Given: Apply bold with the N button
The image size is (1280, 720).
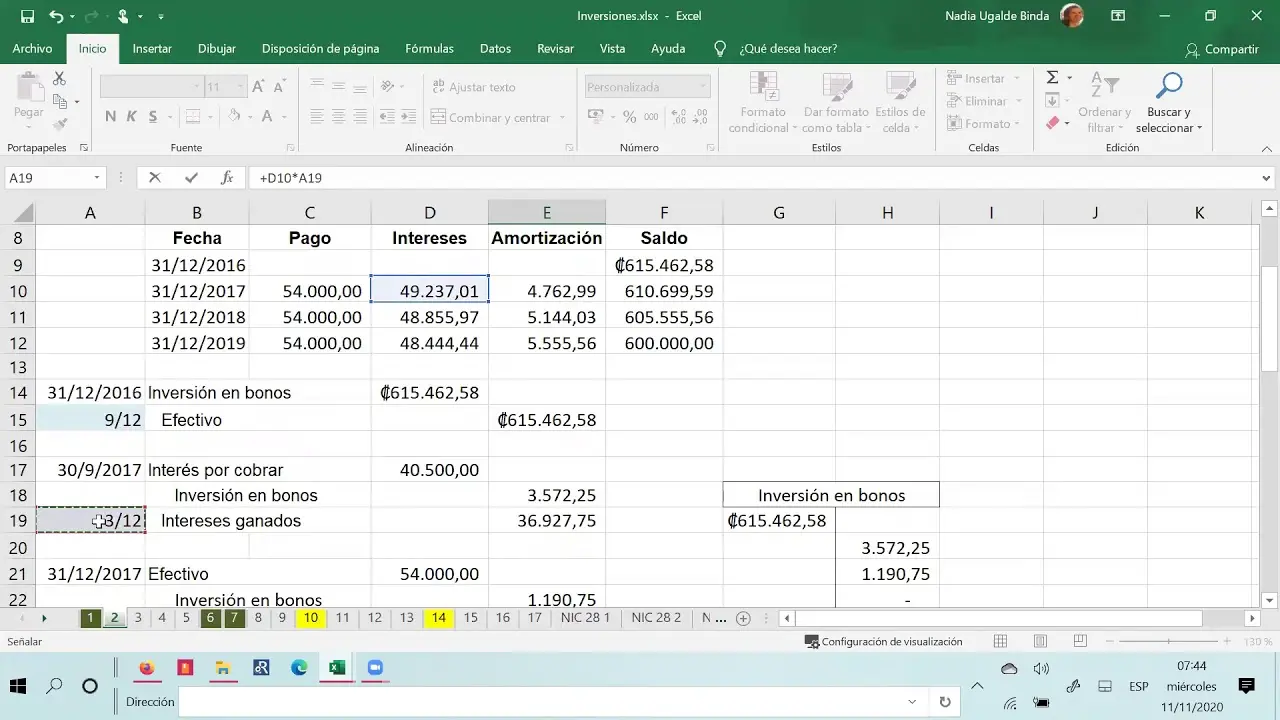Looking at the screenshot, I should click(x=111, y=117).
